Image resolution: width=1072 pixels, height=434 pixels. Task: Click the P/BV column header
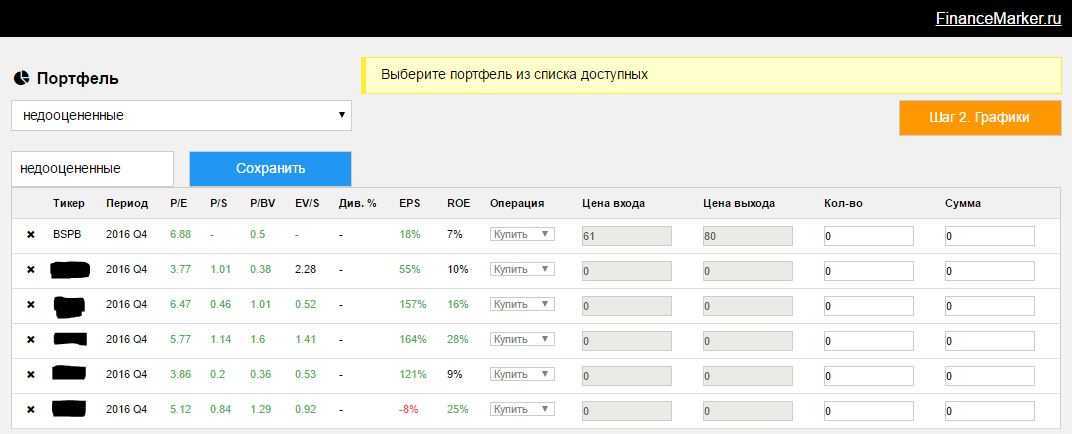coord(261,204)
